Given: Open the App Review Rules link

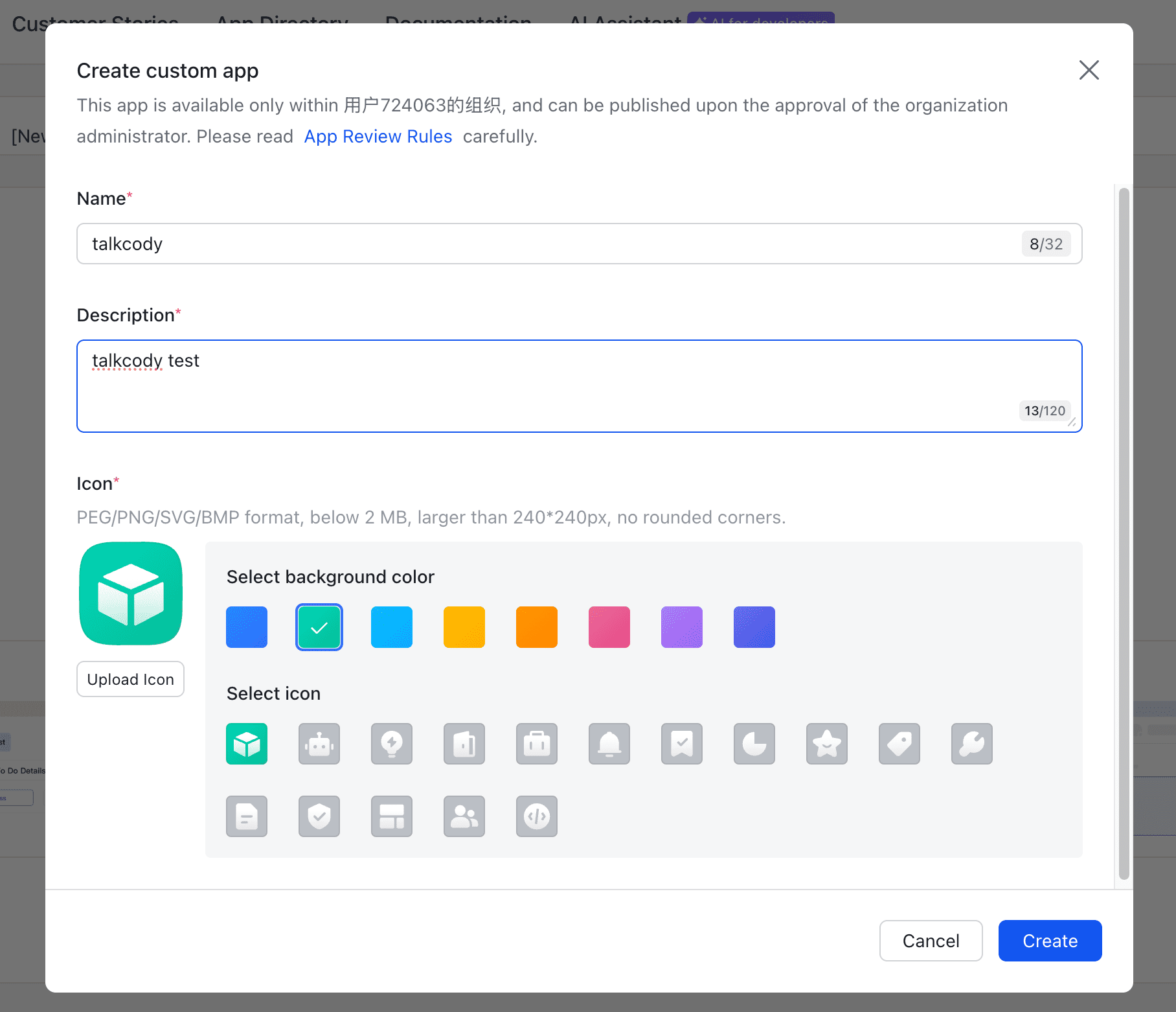Looking at the screenshot, I should pos(378,137).
